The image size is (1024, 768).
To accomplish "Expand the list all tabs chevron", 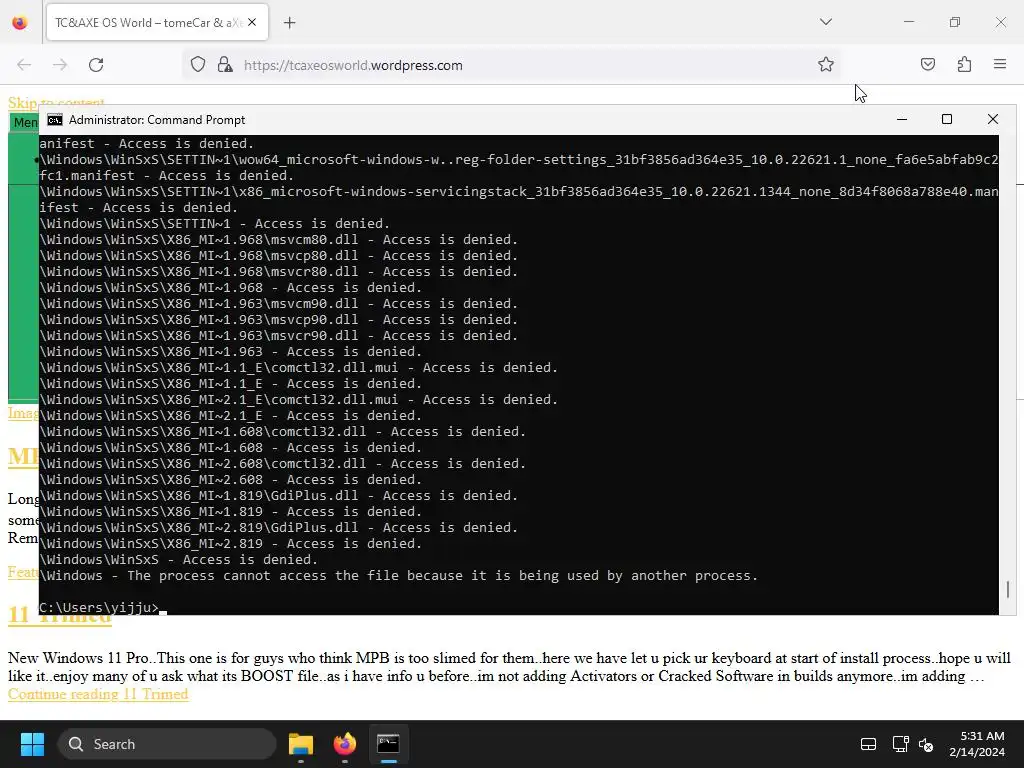I will (825, 22).
